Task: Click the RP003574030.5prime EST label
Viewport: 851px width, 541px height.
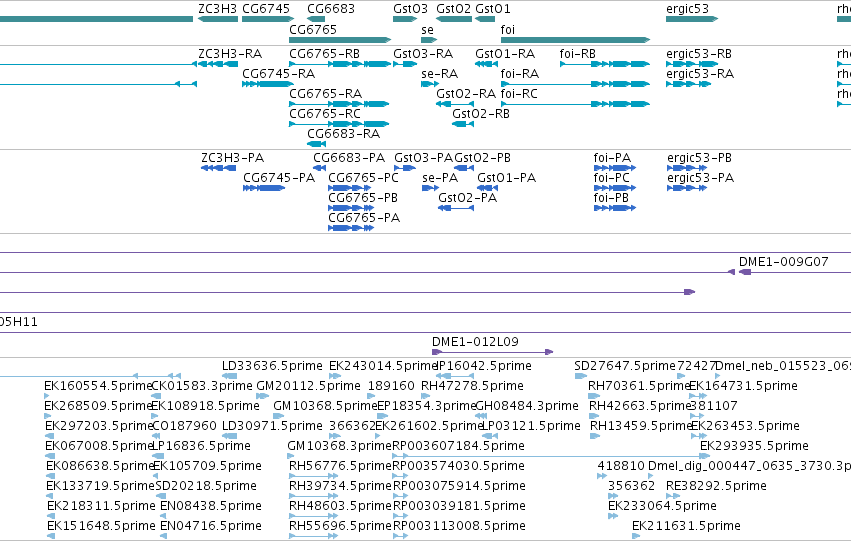Action: point(459,467)
